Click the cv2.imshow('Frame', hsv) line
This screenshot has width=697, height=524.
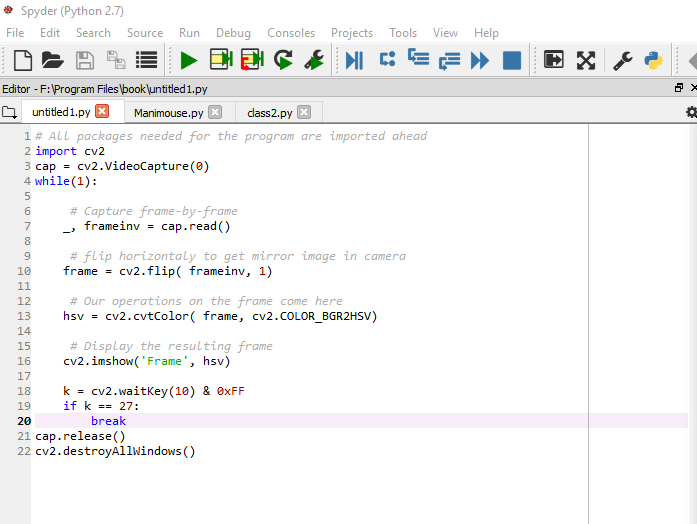click(x=147, y=361)
